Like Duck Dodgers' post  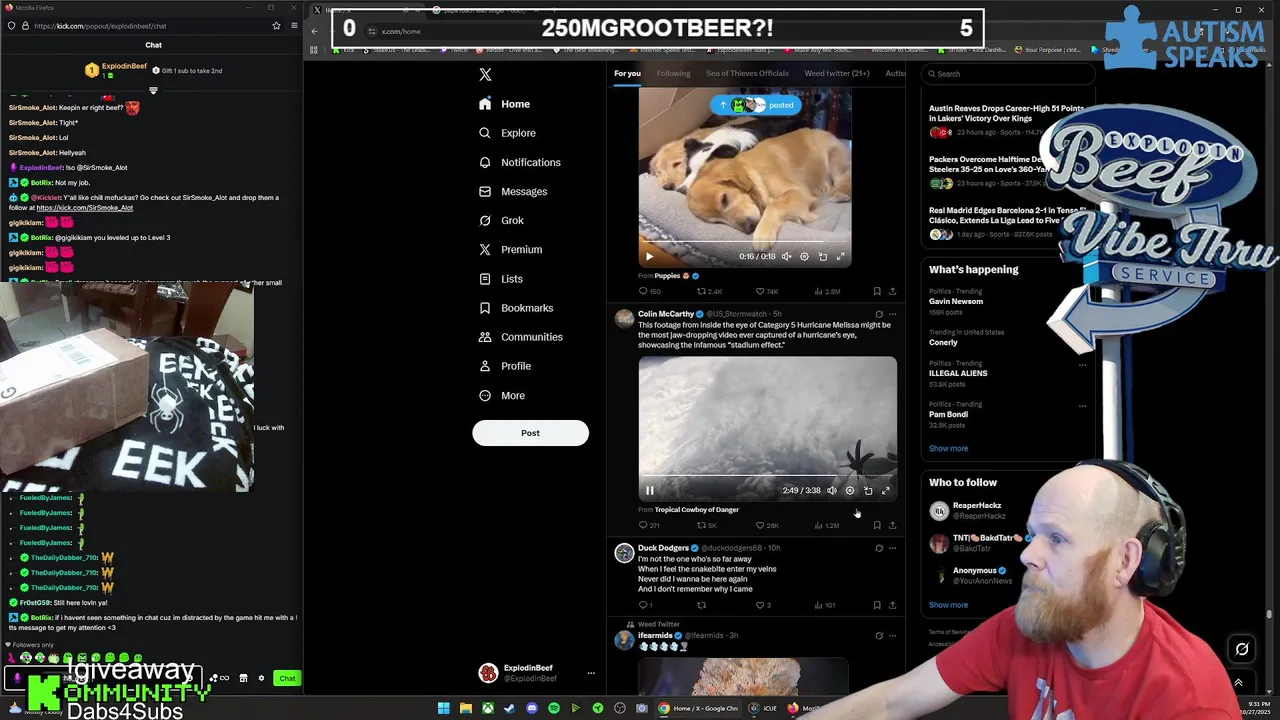point(761,605)
